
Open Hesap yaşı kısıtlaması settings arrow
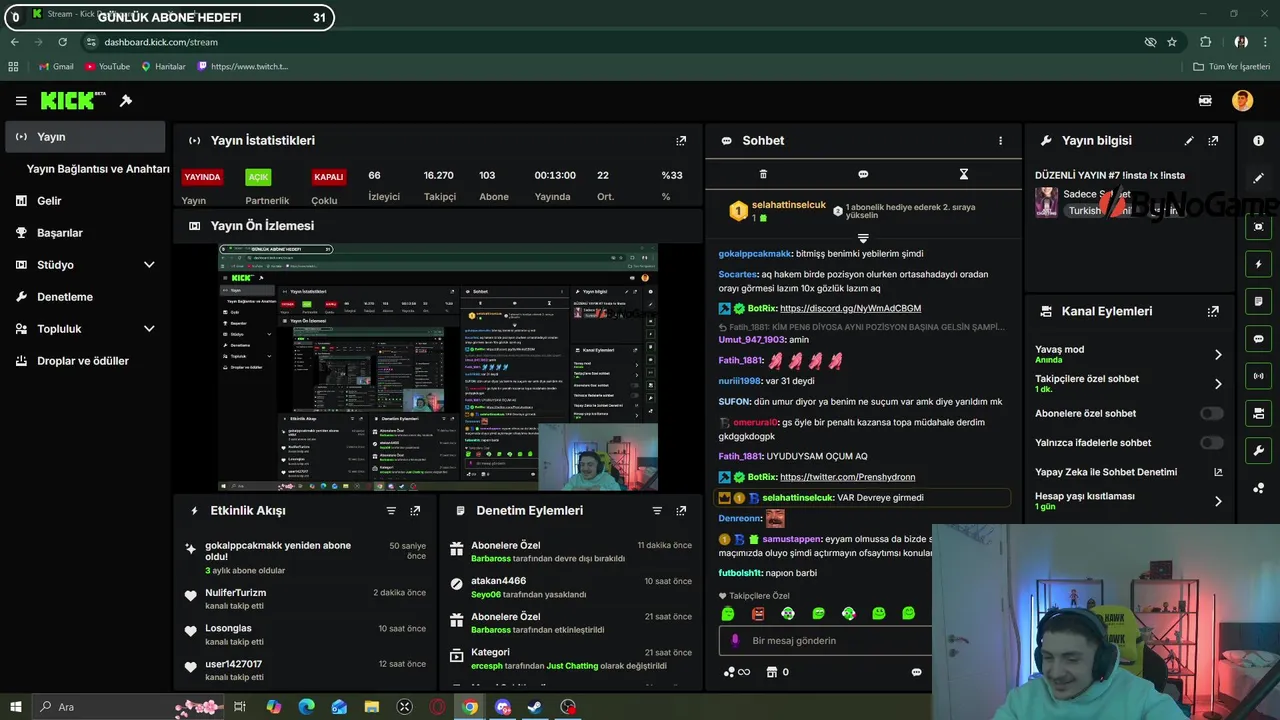[1218, 501]
